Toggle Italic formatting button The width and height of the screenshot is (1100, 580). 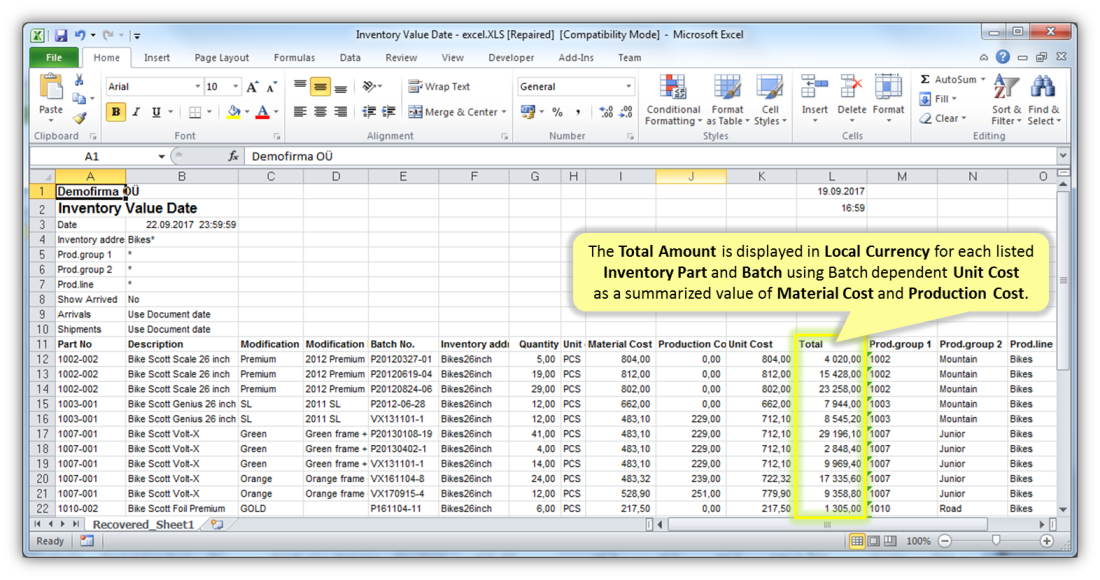(136, 112)
